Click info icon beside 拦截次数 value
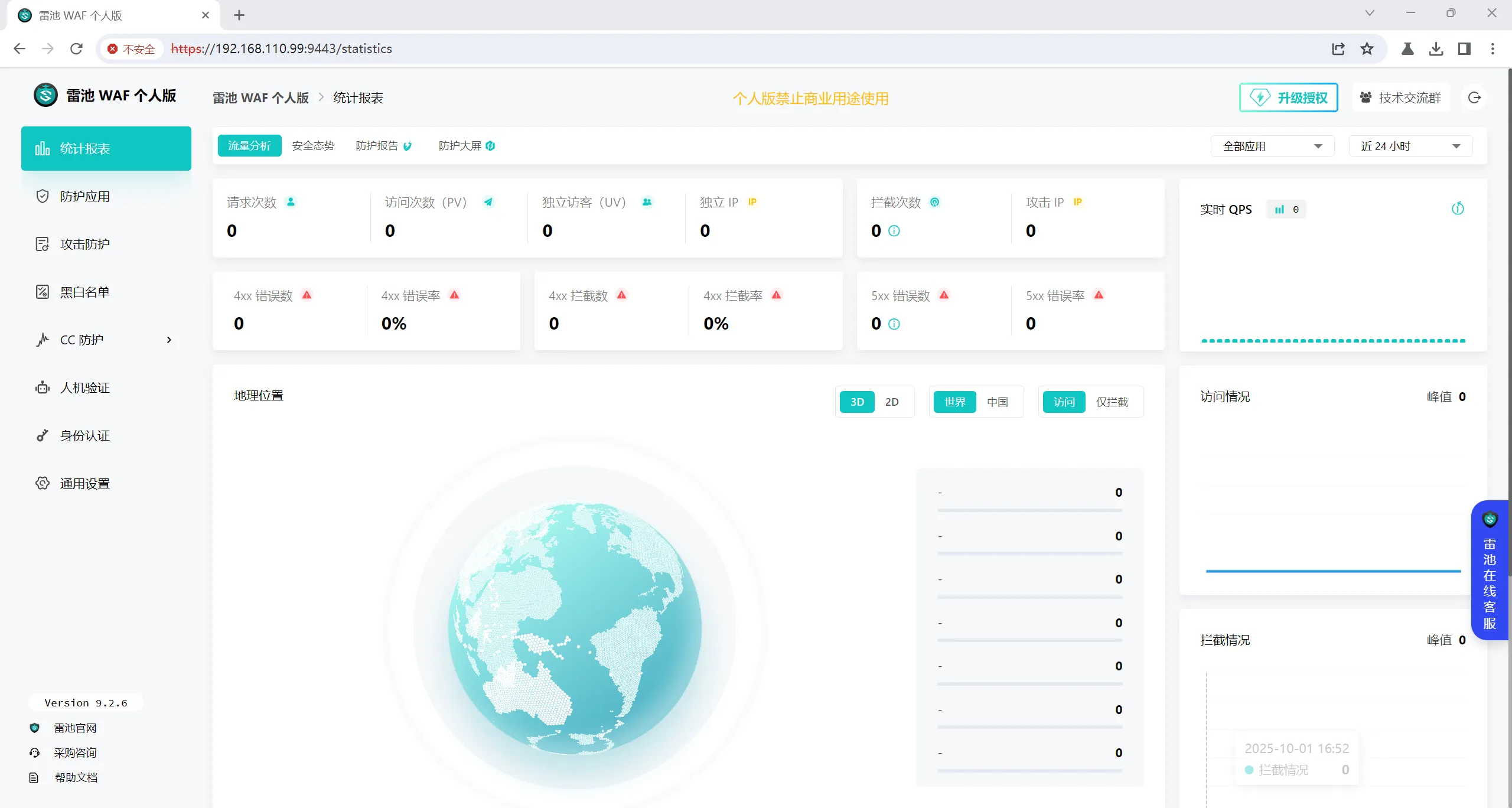This screenshot has height=808, width=1512. pos(894,231)
